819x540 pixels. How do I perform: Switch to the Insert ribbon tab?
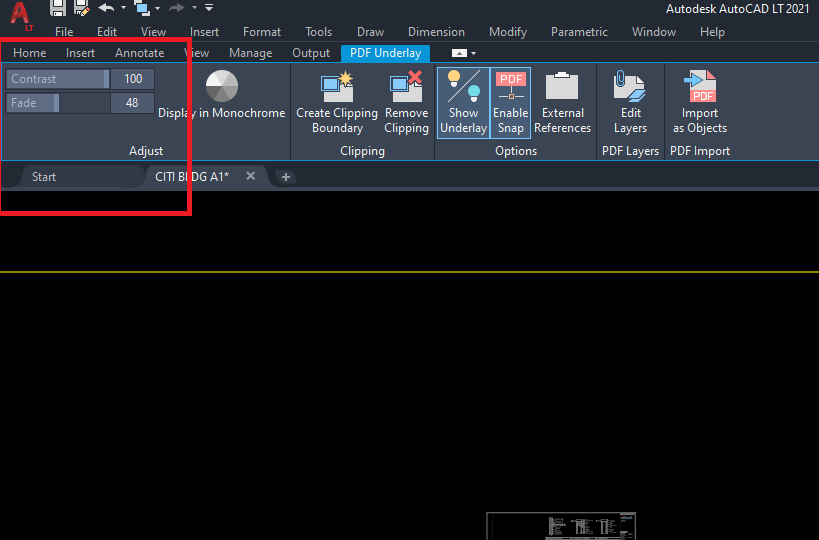80,53
